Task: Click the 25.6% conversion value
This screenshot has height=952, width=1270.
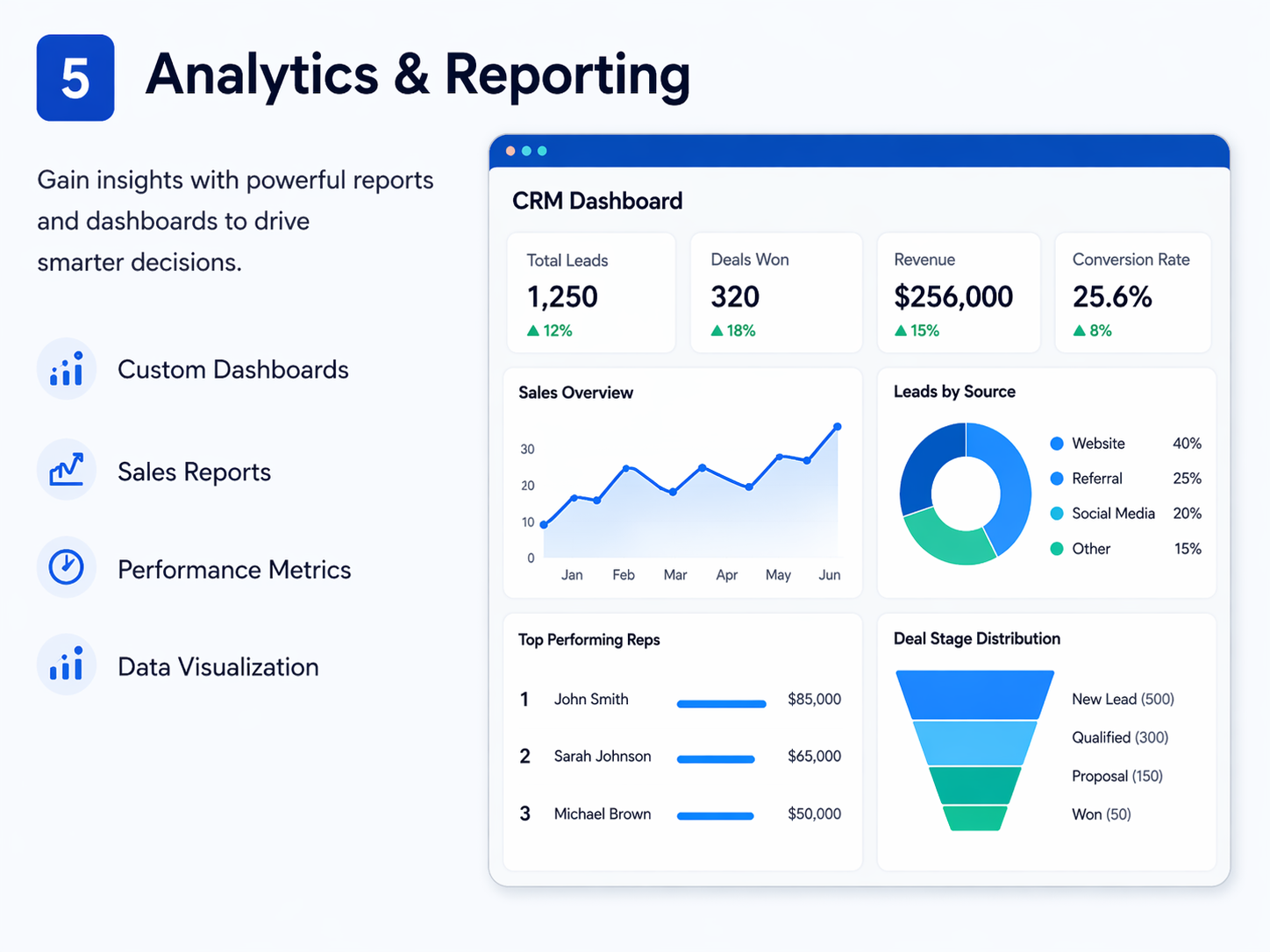Action: (1112, 297)
